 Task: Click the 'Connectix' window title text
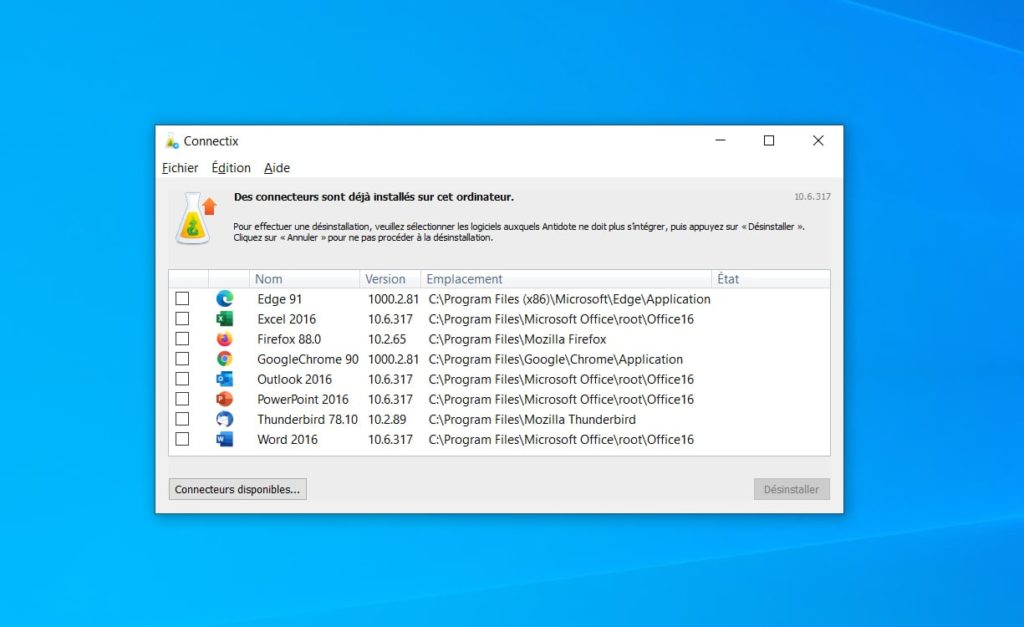211,141
